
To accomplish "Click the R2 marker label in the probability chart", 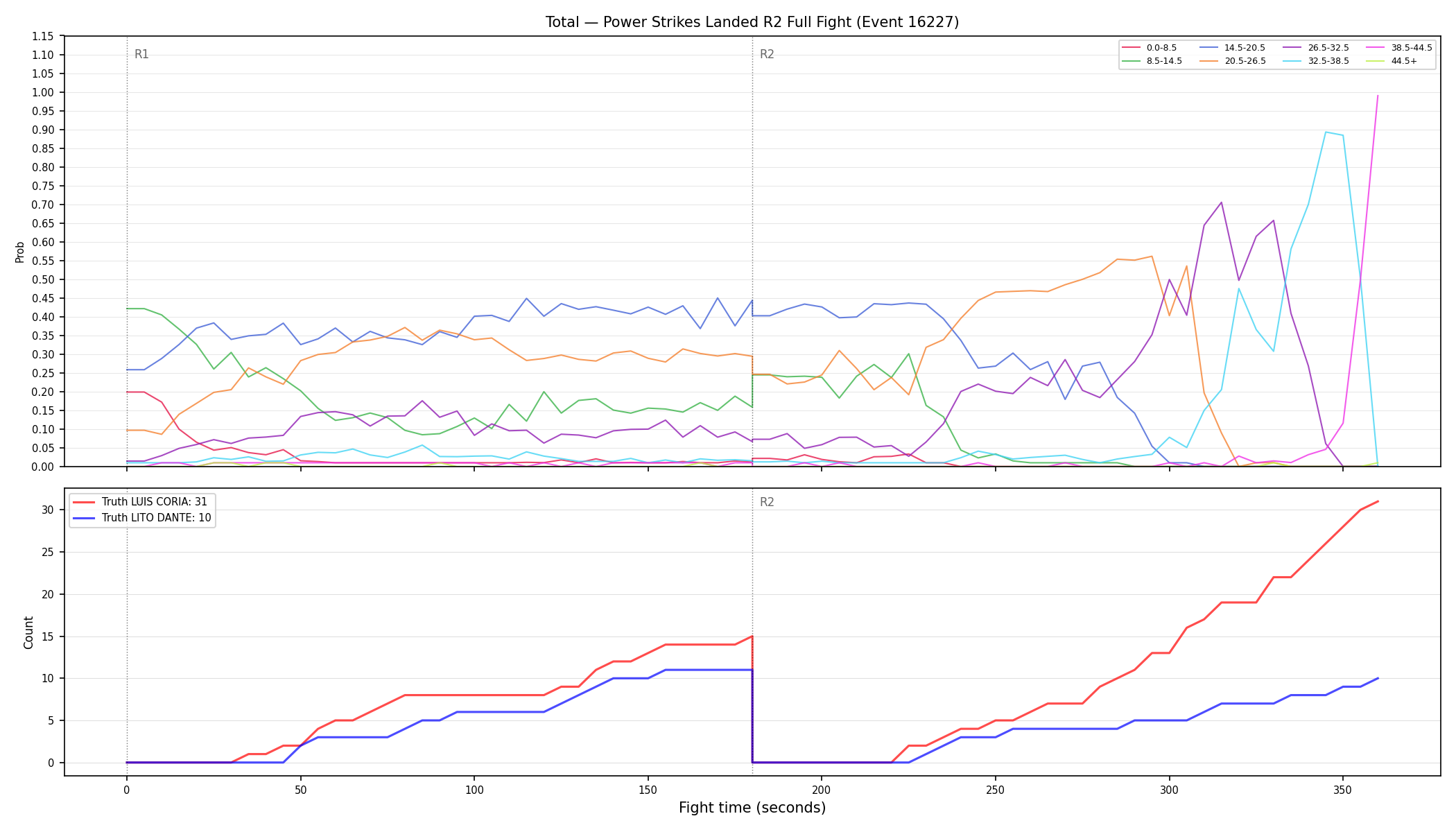I will pyautogui.click(x=767, y=54).
